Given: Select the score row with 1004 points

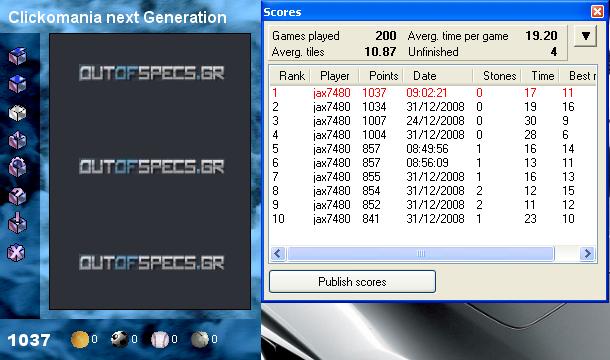Looking at the screenshot, I should (x=433, y=135).
